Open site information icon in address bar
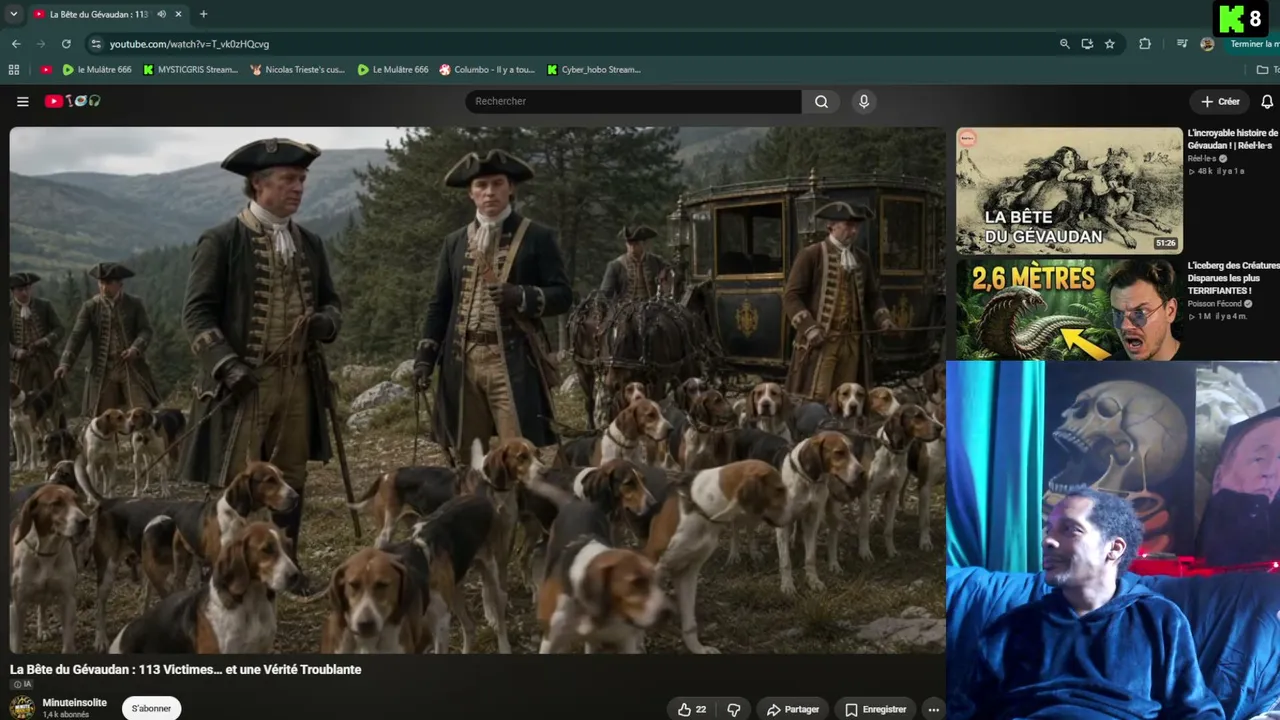The width and height of the screenshot is (1280, 720). click(95, 44)
